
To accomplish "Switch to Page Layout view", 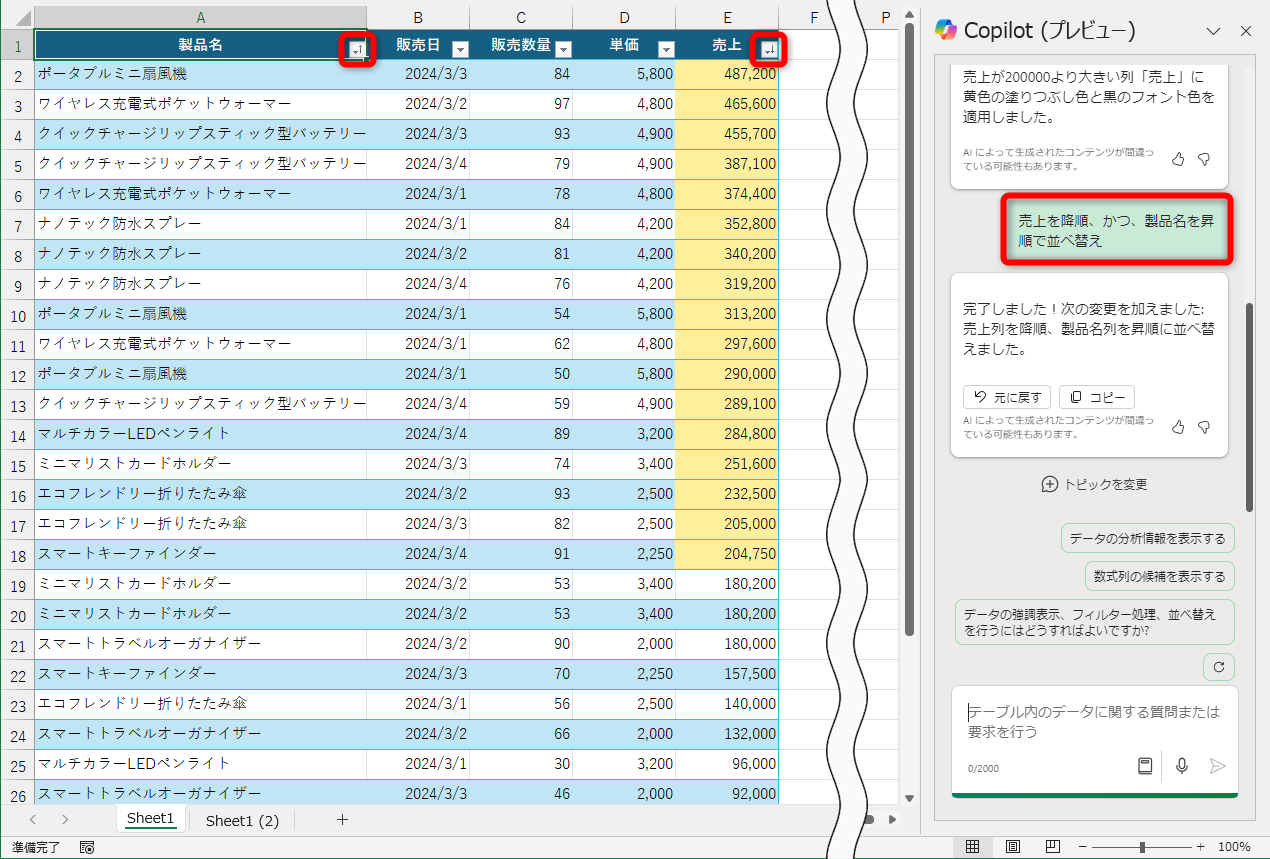I will click(1012, 847).
